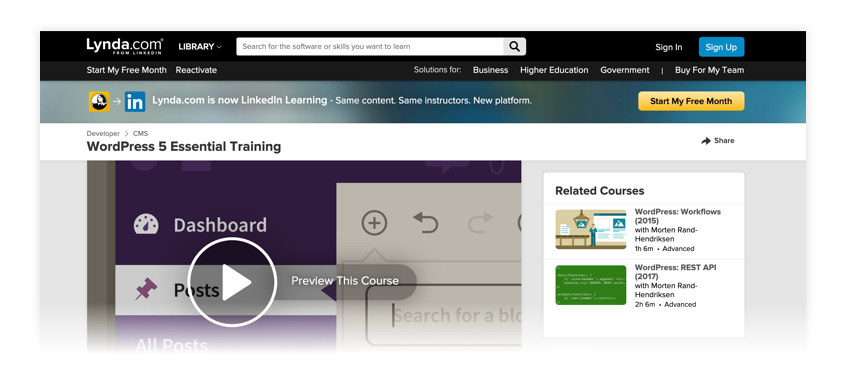Open Start My Free Month nav link

pyautogui.click(x=127, y=70)
